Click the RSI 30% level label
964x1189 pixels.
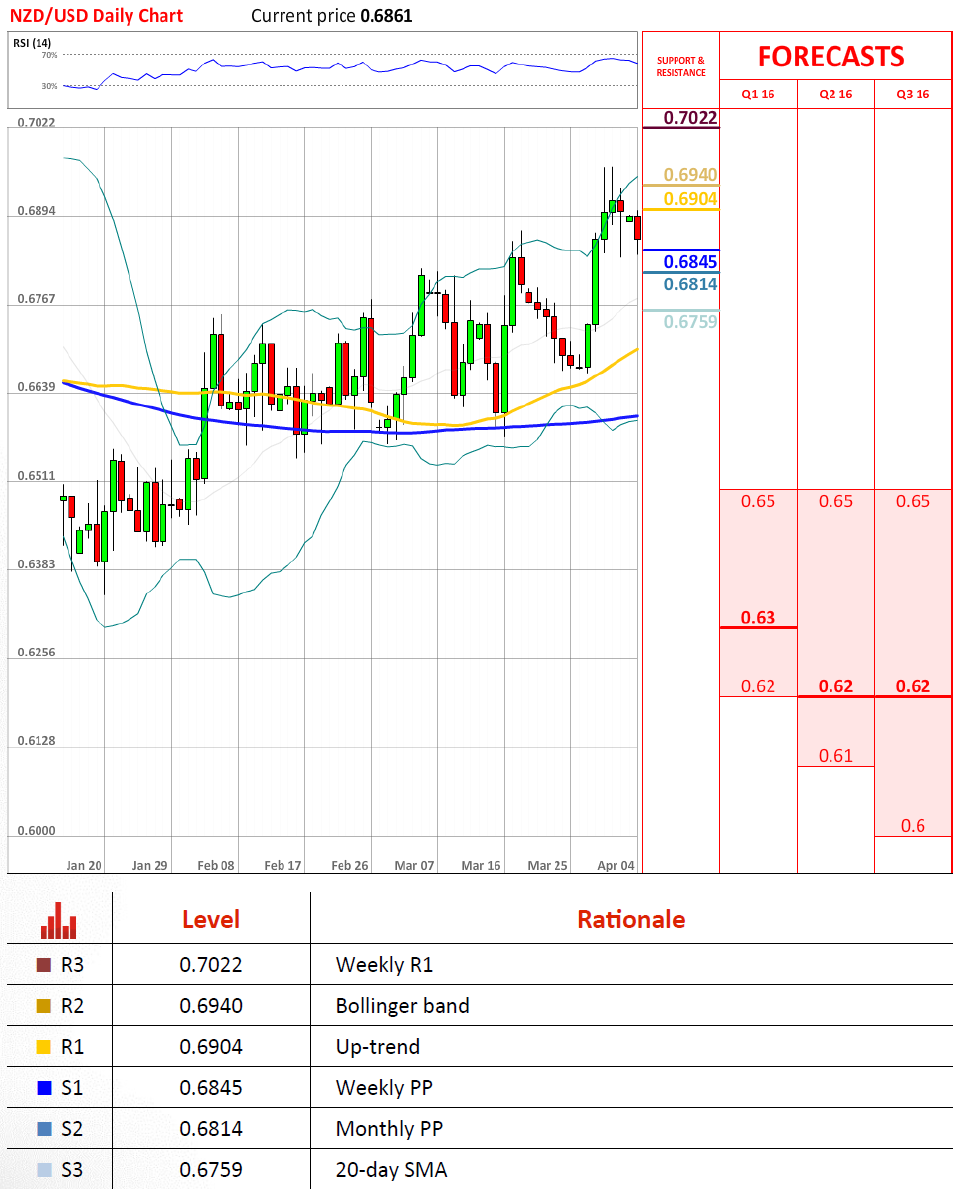pos(49,86)
